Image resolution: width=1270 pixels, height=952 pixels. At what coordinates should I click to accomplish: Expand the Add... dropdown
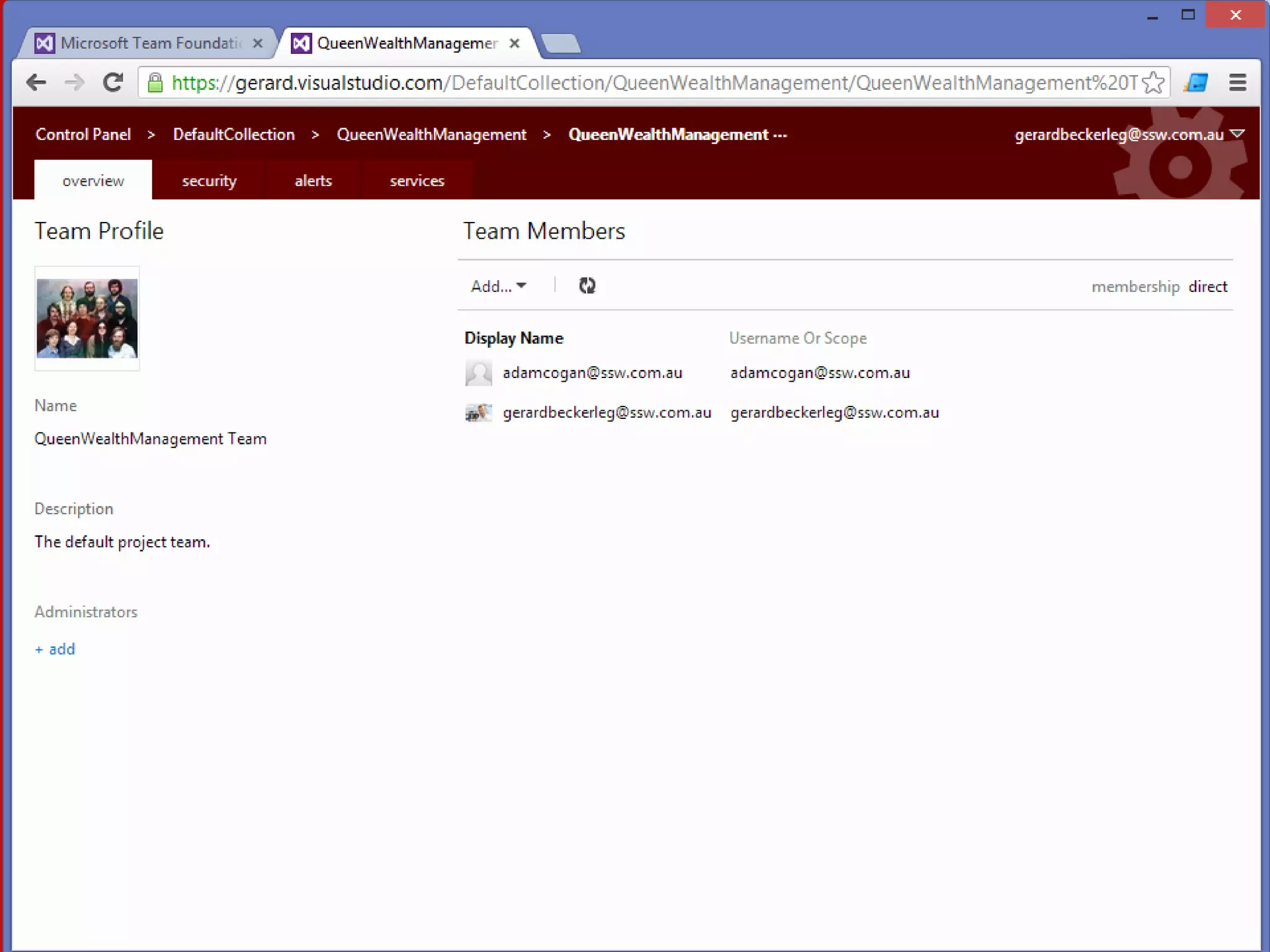499,286
